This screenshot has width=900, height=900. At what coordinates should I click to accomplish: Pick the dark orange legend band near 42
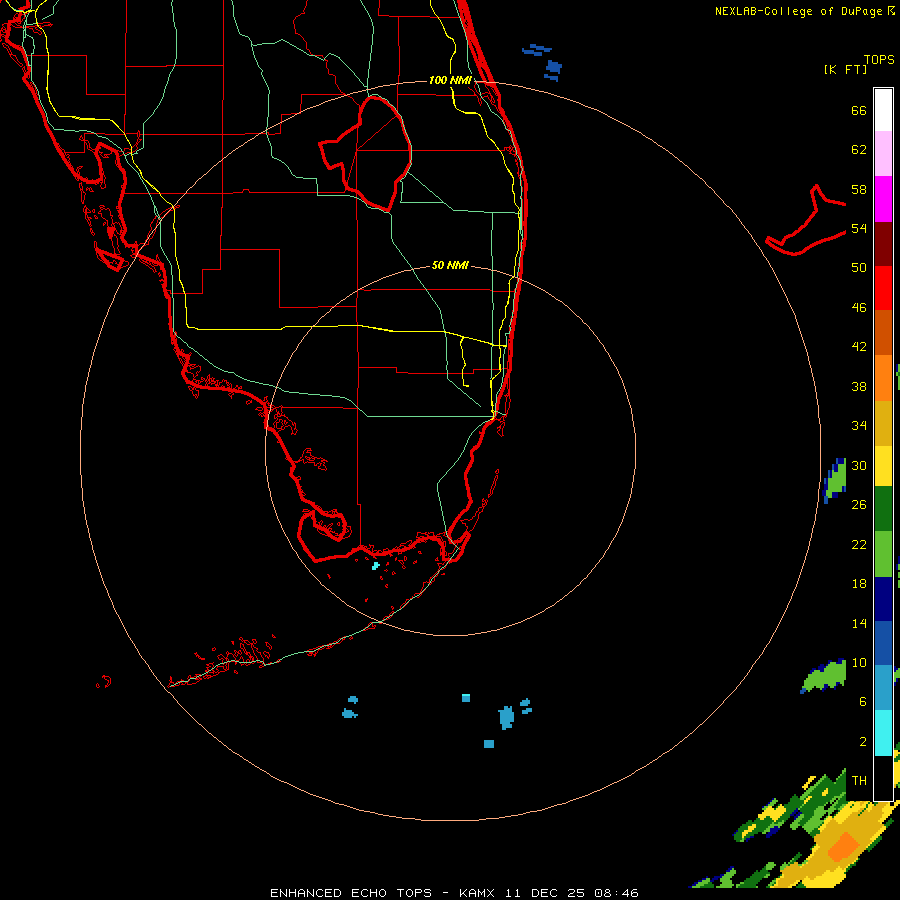(883, 332)
